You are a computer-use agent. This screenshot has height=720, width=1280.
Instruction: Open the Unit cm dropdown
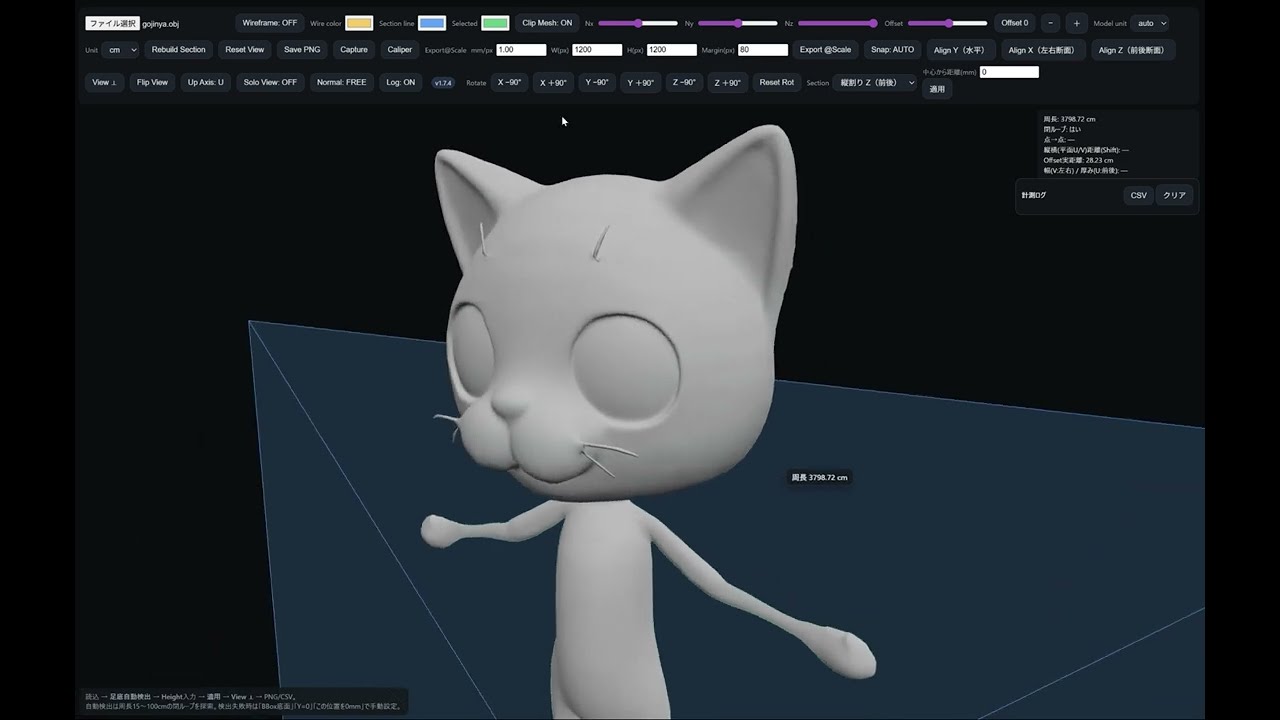point(121,50)
